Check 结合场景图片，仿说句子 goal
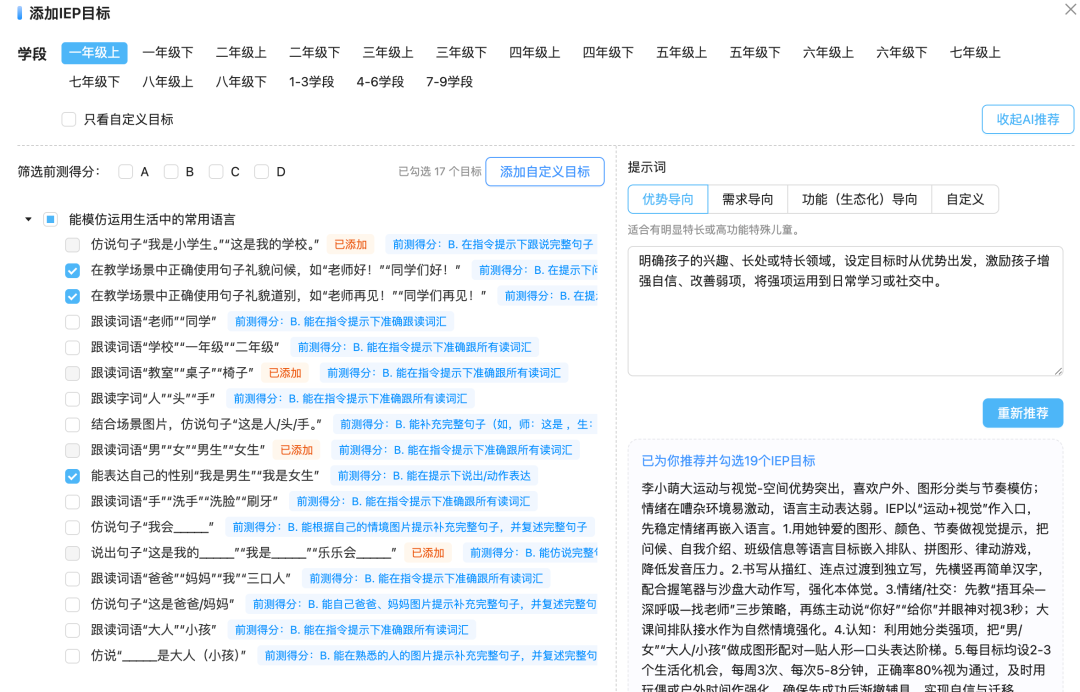 pos(72,424)
